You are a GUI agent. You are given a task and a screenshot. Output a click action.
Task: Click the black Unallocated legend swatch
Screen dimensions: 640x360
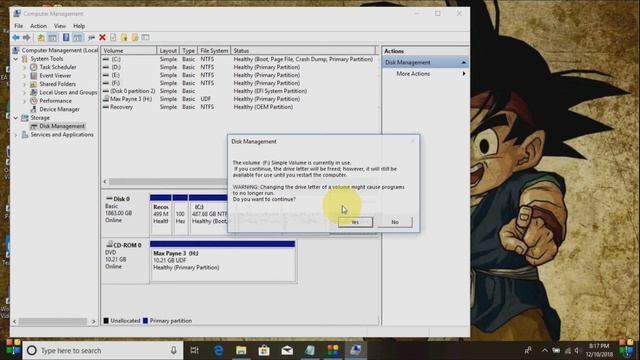tap(106, 321)
